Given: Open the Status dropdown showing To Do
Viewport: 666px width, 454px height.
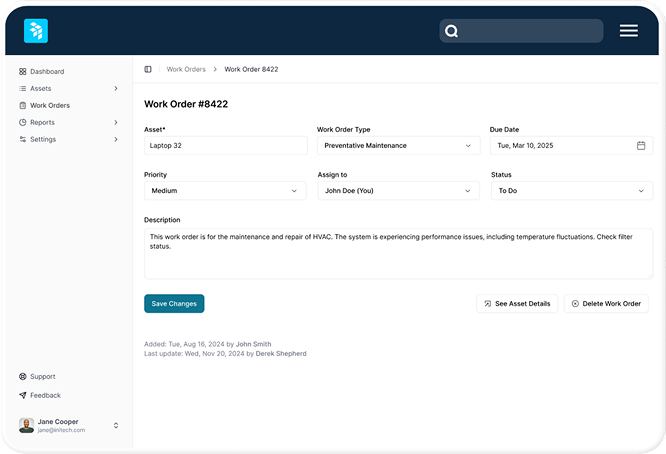Looking at the screenshot, I should click(x=572, y=191).
